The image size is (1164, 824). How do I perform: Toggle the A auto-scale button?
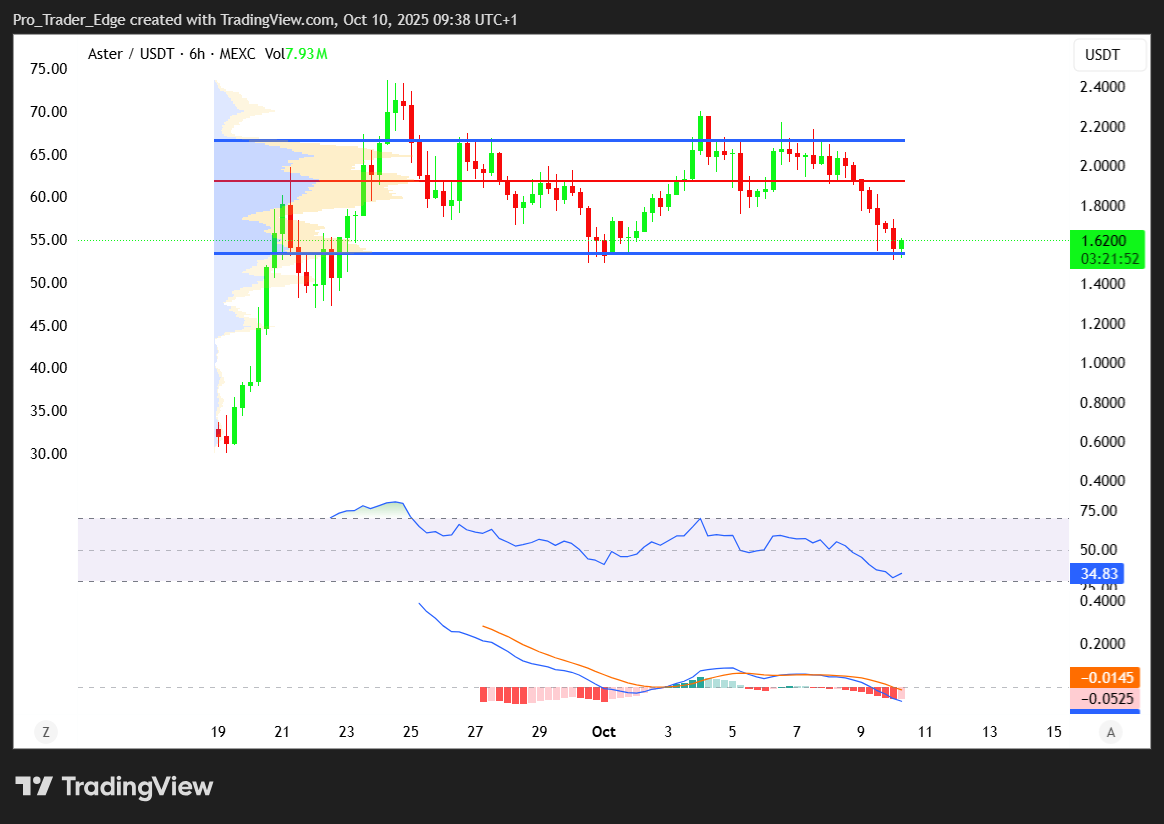(1110, 732)
